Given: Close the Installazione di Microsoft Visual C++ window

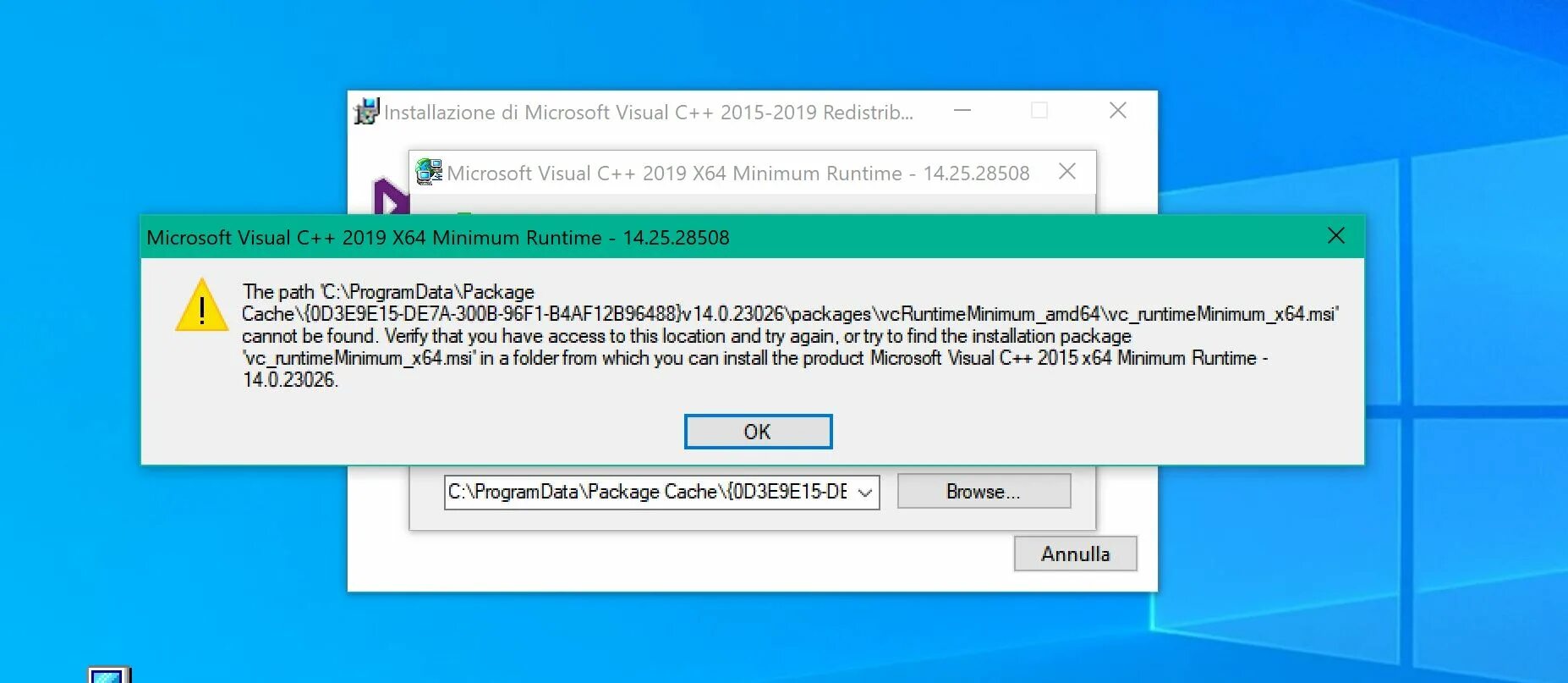Looking at the screenshot, I should (x=1118, y=111).
